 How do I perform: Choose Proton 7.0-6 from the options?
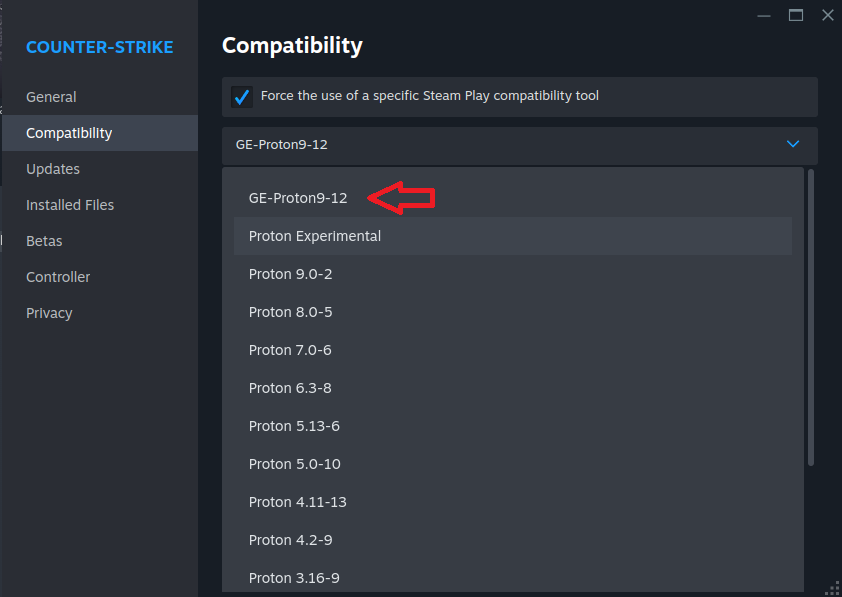click(290, 350)
